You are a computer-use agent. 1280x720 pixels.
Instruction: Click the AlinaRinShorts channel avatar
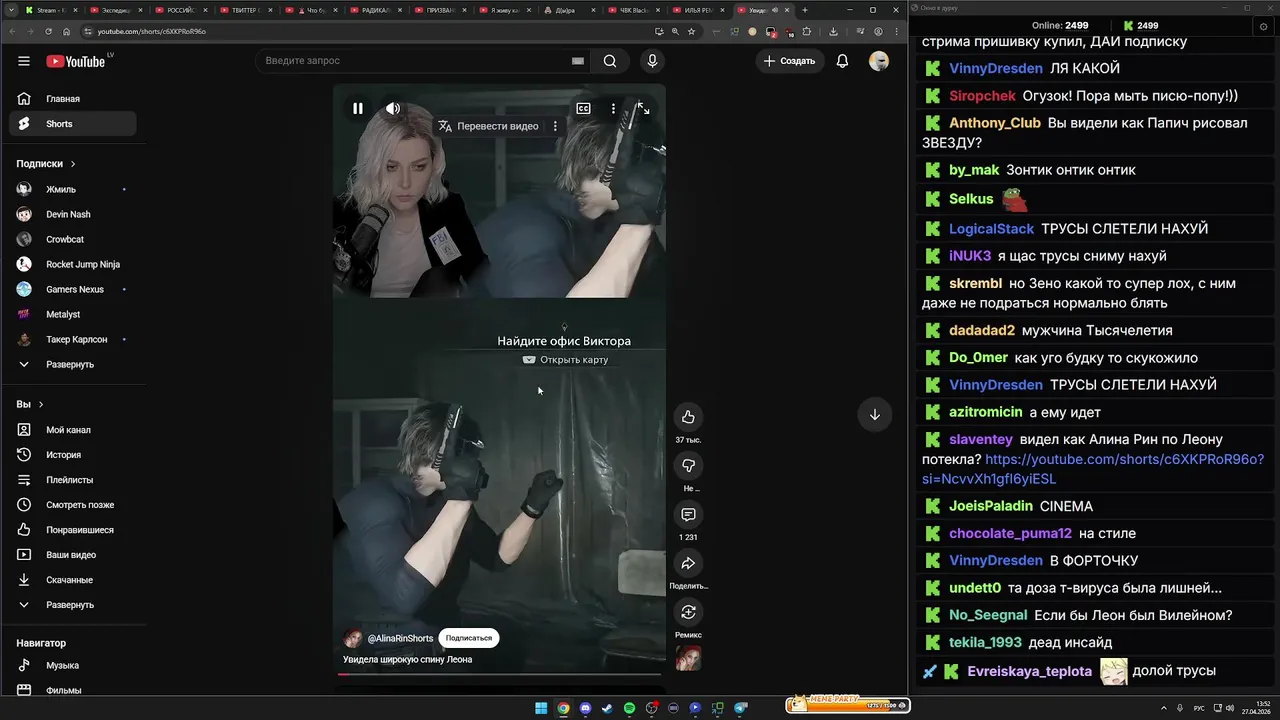(353, 638)
